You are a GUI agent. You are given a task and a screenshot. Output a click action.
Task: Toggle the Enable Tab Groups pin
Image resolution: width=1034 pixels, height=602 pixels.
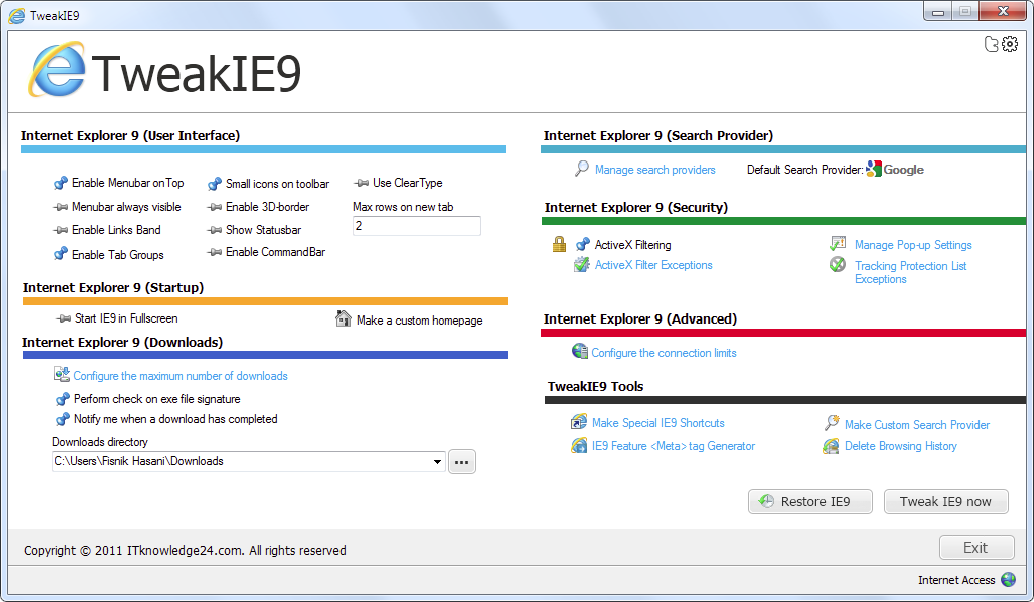click(x=61, y=253)
